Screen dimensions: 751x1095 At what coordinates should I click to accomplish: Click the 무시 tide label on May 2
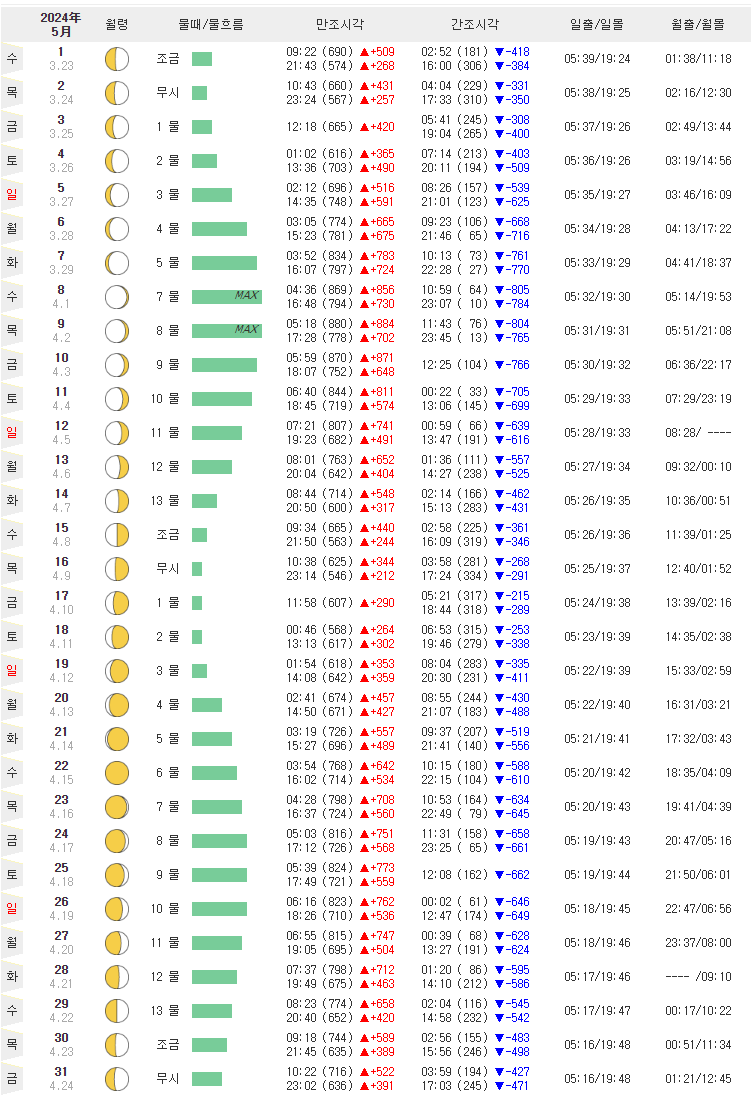tap(168, 93)
